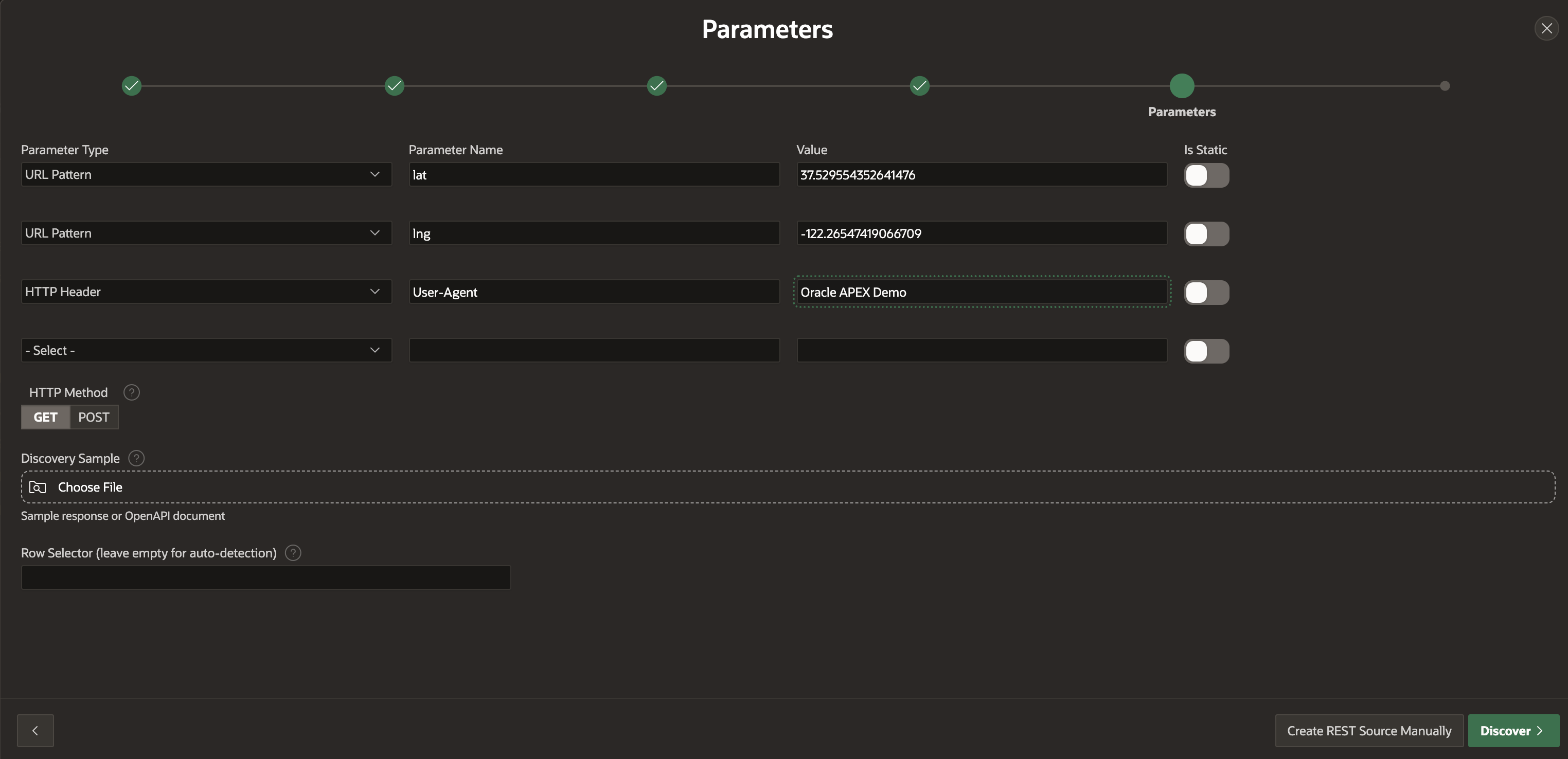
Task: Click the Choose File folder icon
Action: (x=38, y=487)
